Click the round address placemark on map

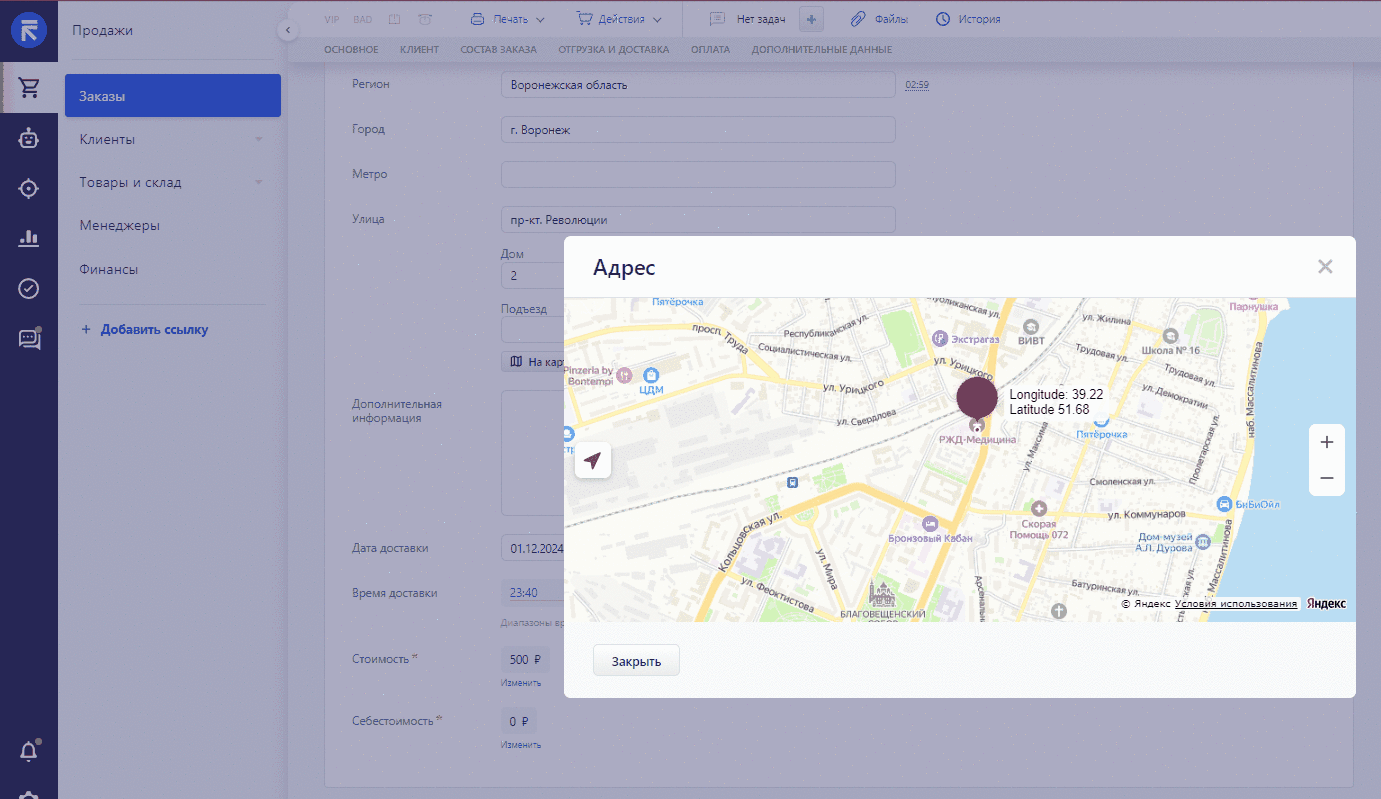tap(977, 398)
